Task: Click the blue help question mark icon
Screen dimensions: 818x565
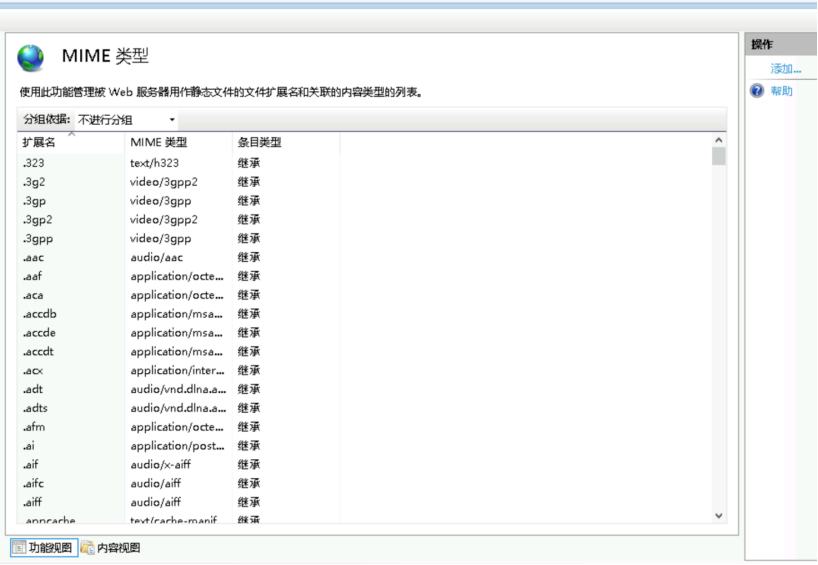Action: point(757,91)
